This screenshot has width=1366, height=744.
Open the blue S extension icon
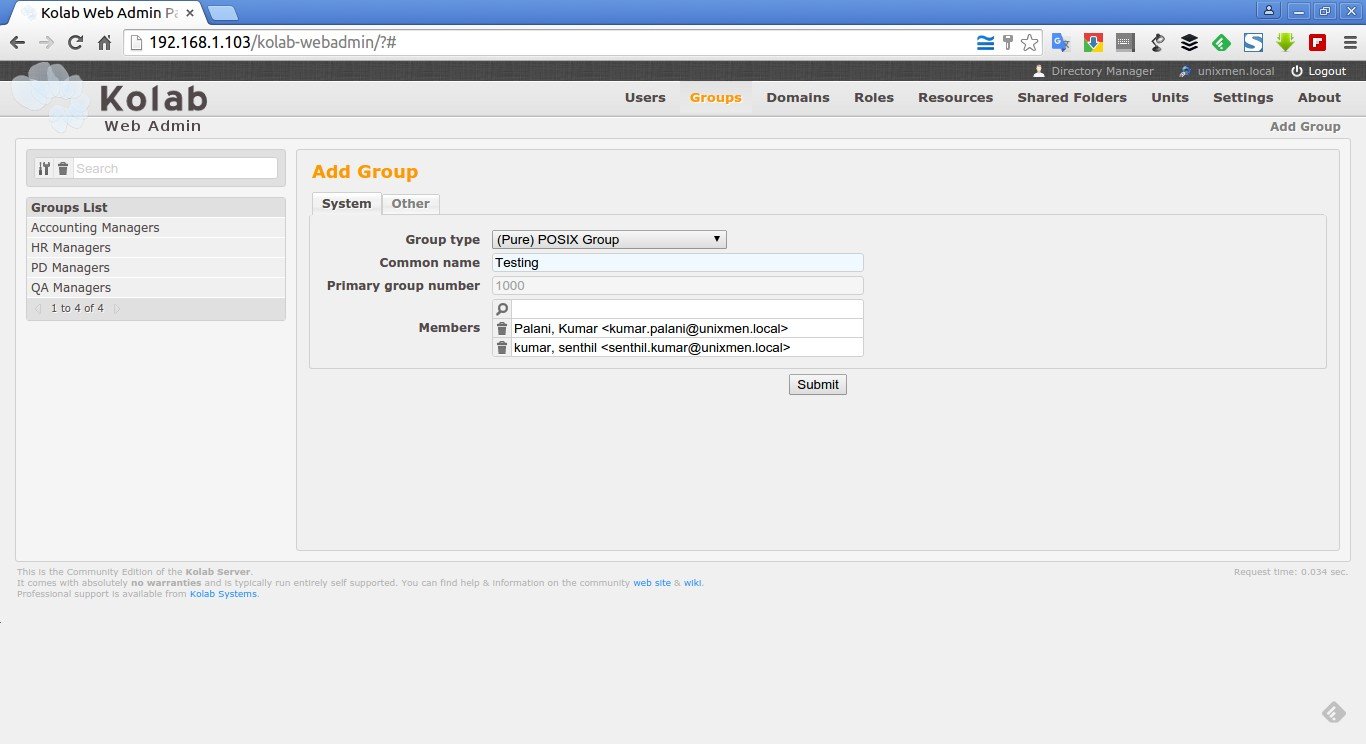point(1253,43)
